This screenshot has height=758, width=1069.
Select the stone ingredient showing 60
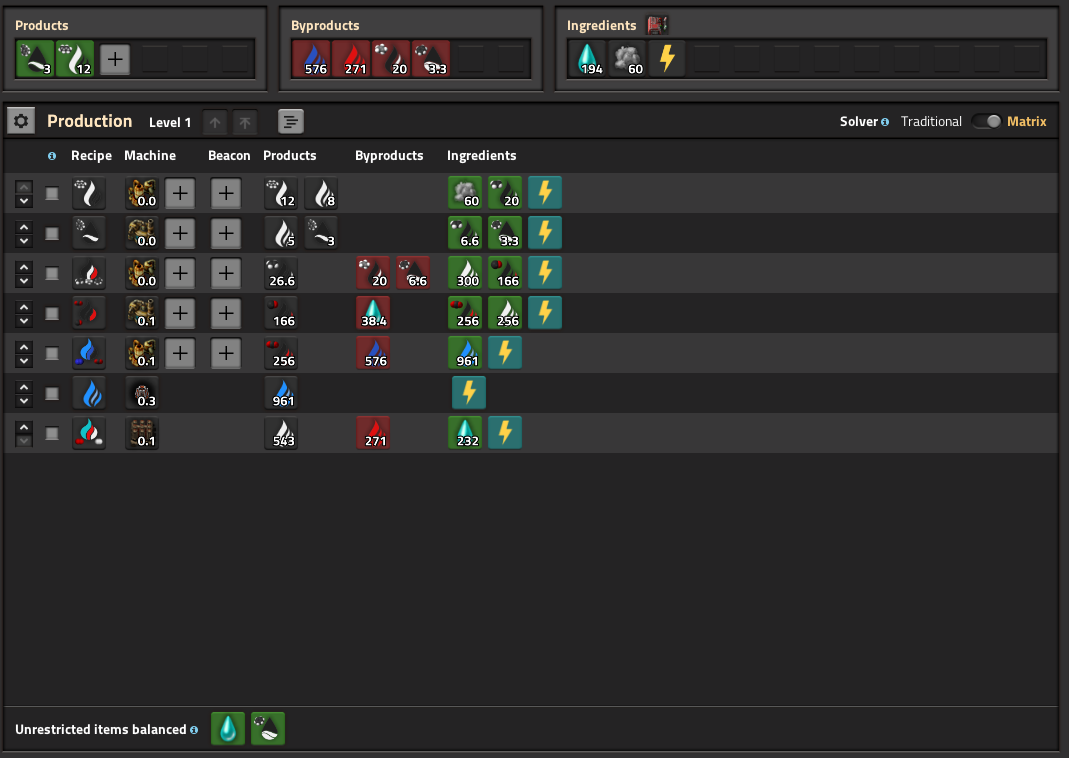tap(627, 59)
